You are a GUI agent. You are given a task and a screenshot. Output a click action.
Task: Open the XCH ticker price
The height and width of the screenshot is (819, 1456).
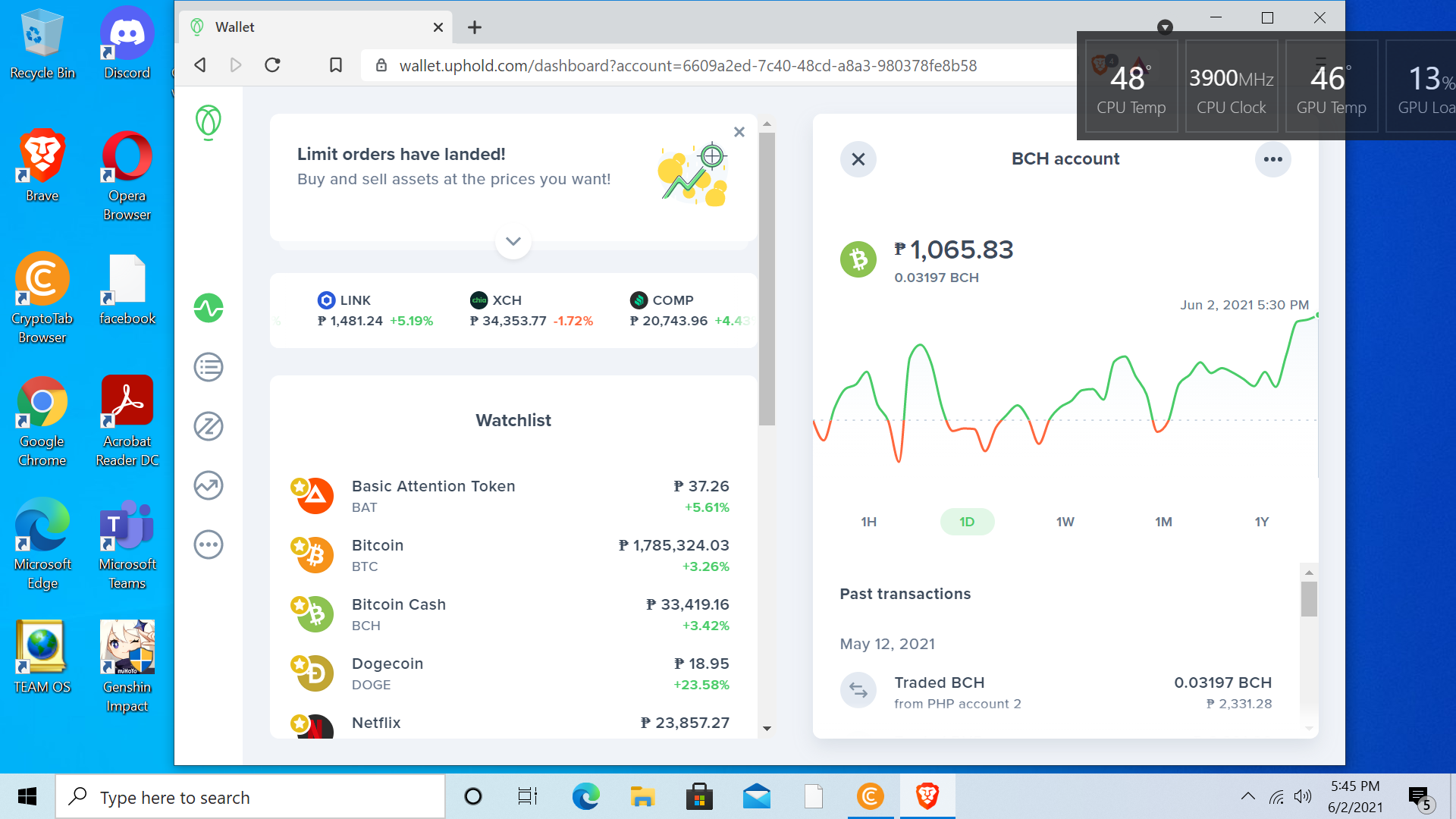click(532, 311)
